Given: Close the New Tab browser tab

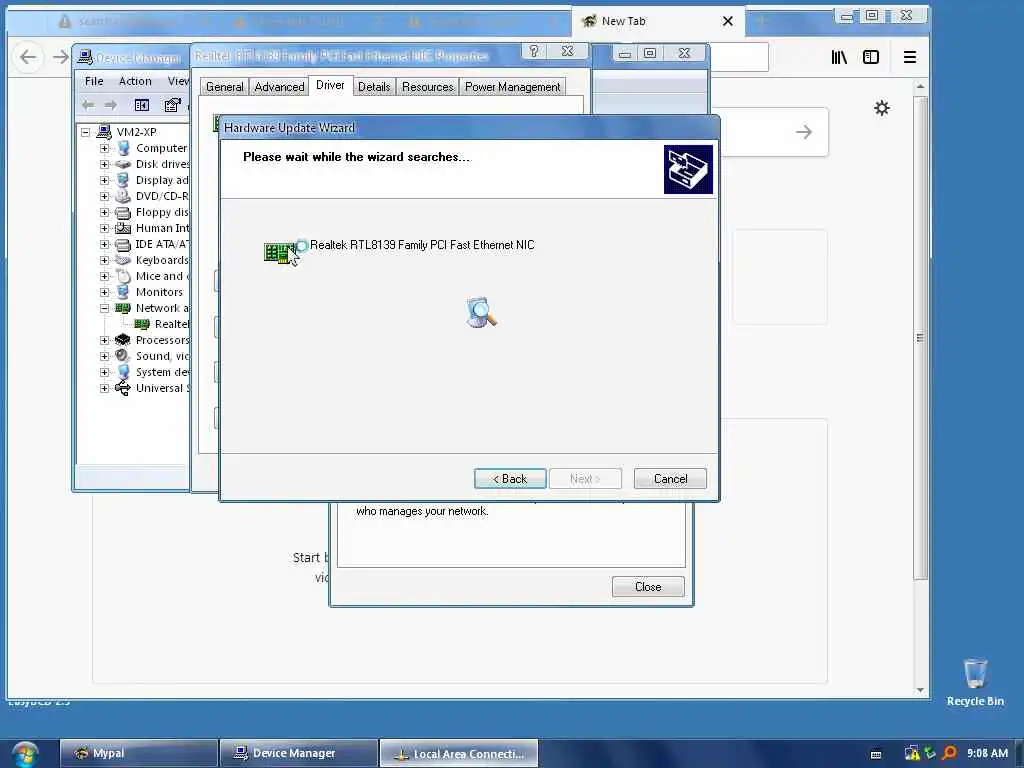Looking at the screenshot, I should pos(728,22).
